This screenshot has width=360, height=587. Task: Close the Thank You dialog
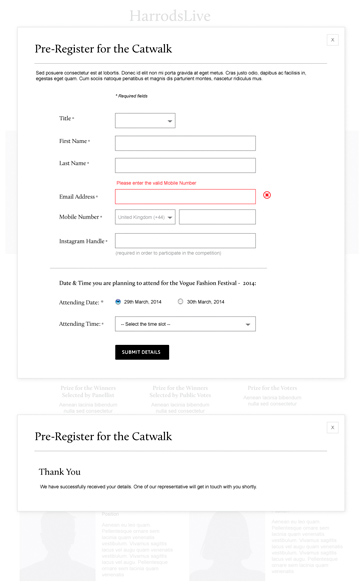[x=332, y=427]
